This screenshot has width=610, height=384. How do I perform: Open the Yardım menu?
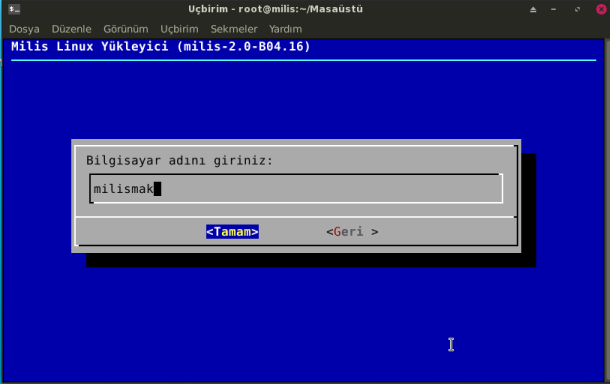pyautogui.click(x=285, y=29)
